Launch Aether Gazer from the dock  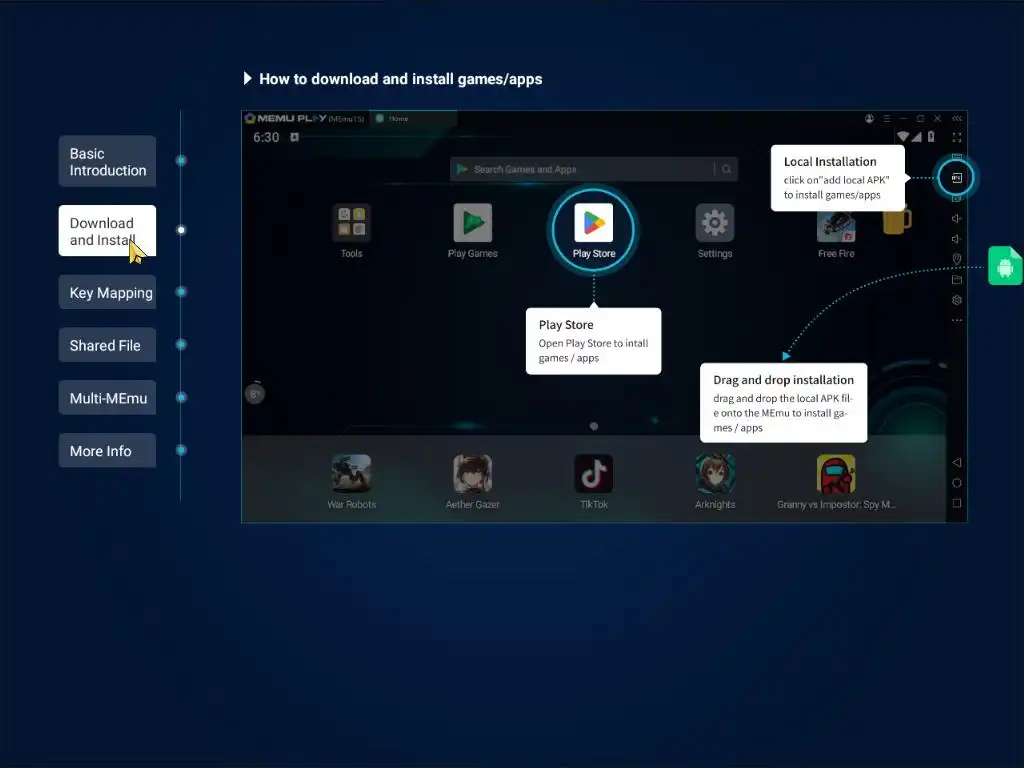(x=473, y=473)
